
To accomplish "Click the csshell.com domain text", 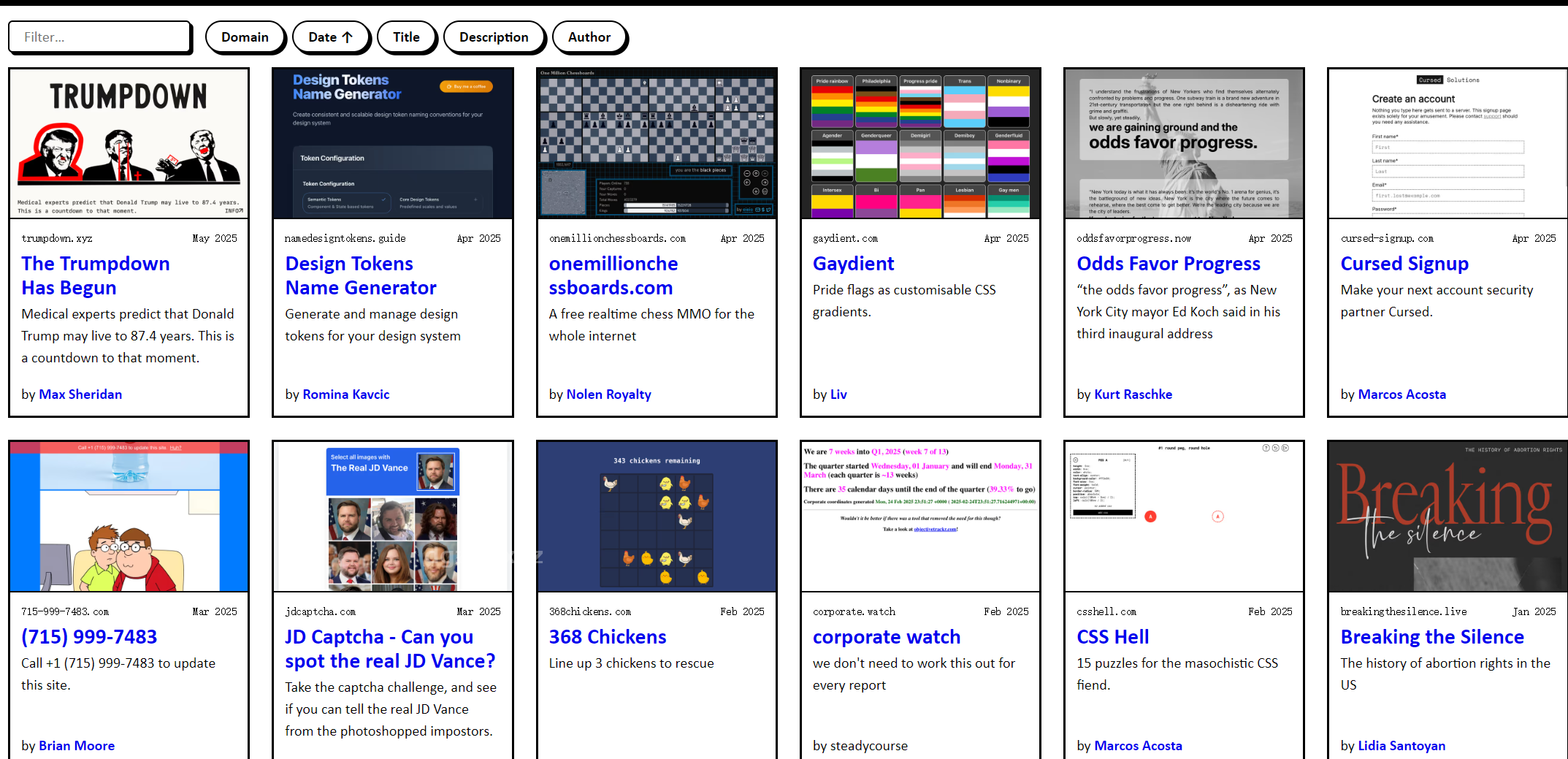I will (1106, 612).
